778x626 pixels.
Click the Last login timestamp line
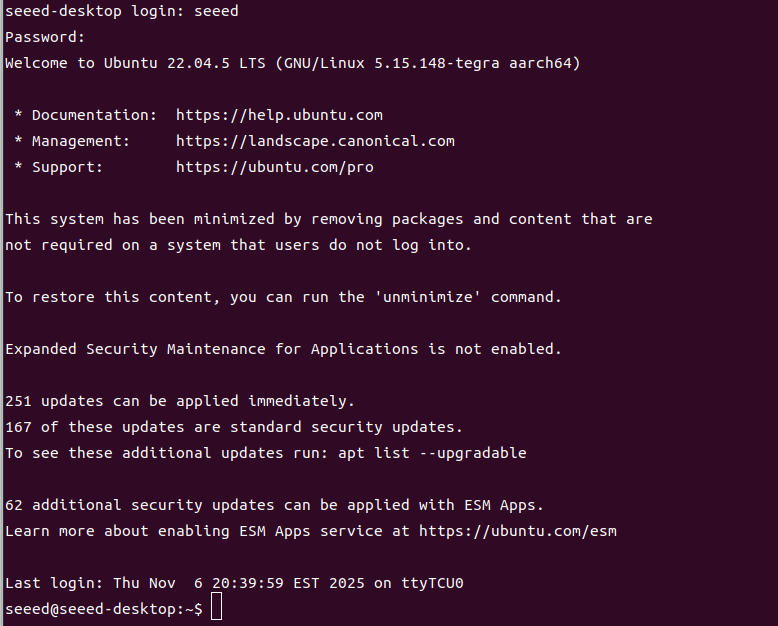coord(234,583)
